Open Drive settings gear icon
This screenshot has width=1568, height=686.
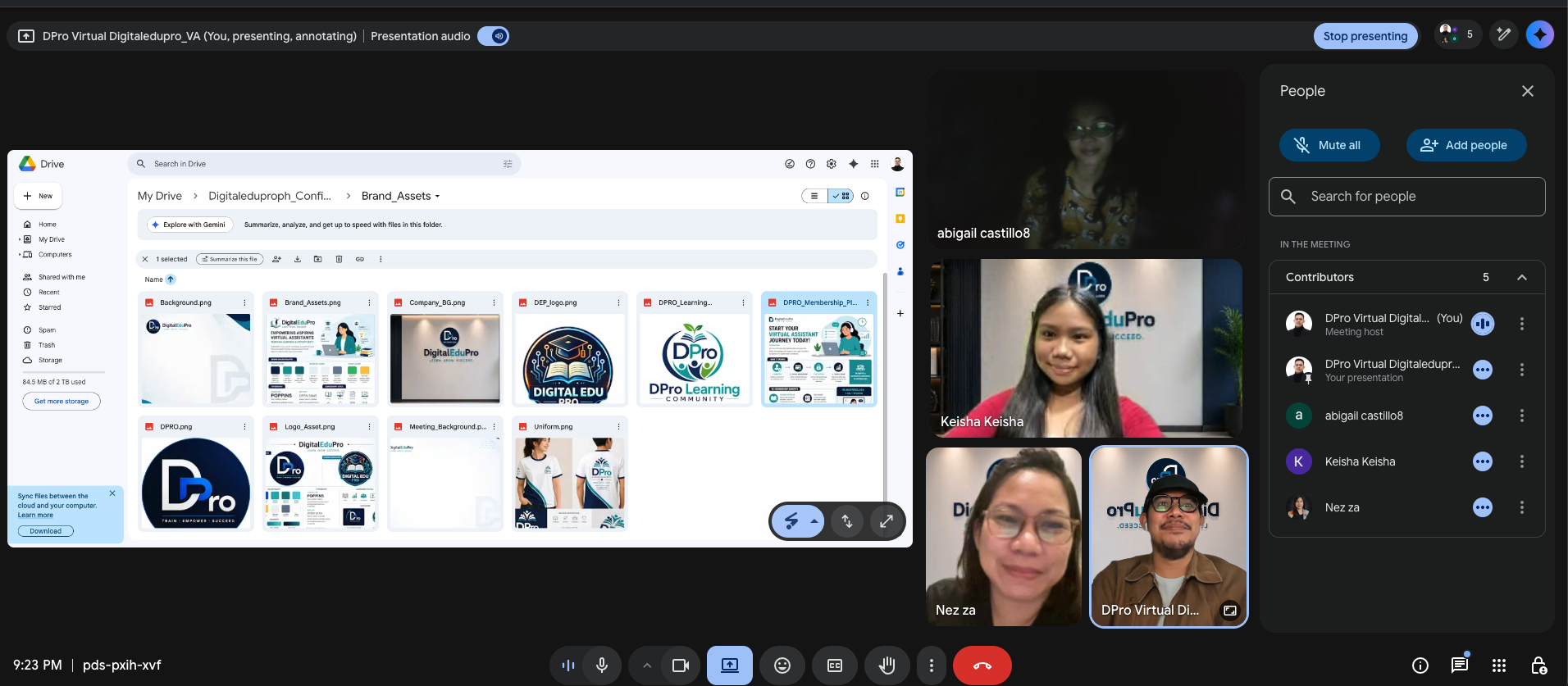pyautogui.click(x=832, y=164)
